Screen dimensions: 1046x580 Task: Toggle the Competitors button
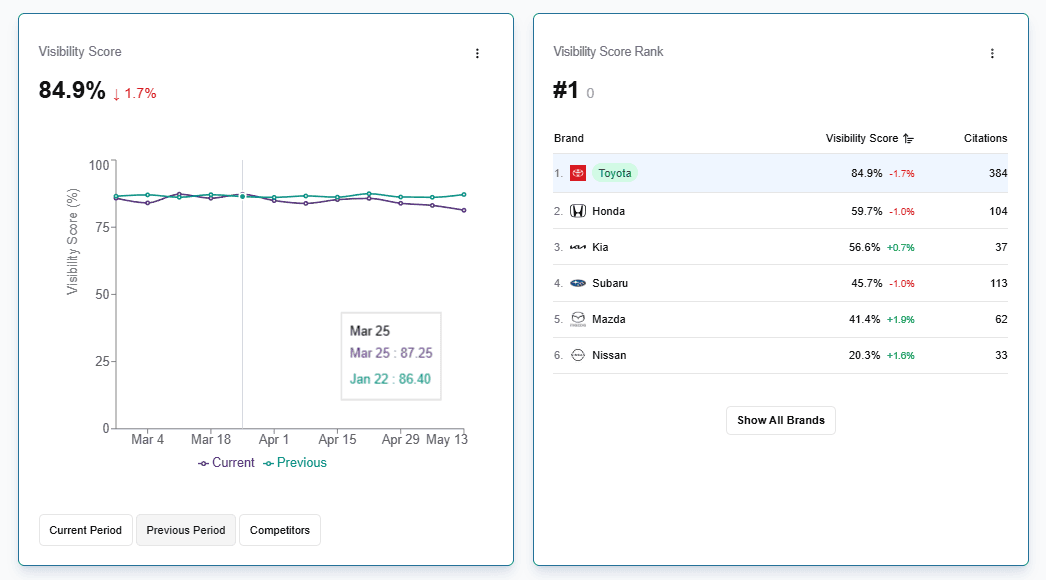280,530
